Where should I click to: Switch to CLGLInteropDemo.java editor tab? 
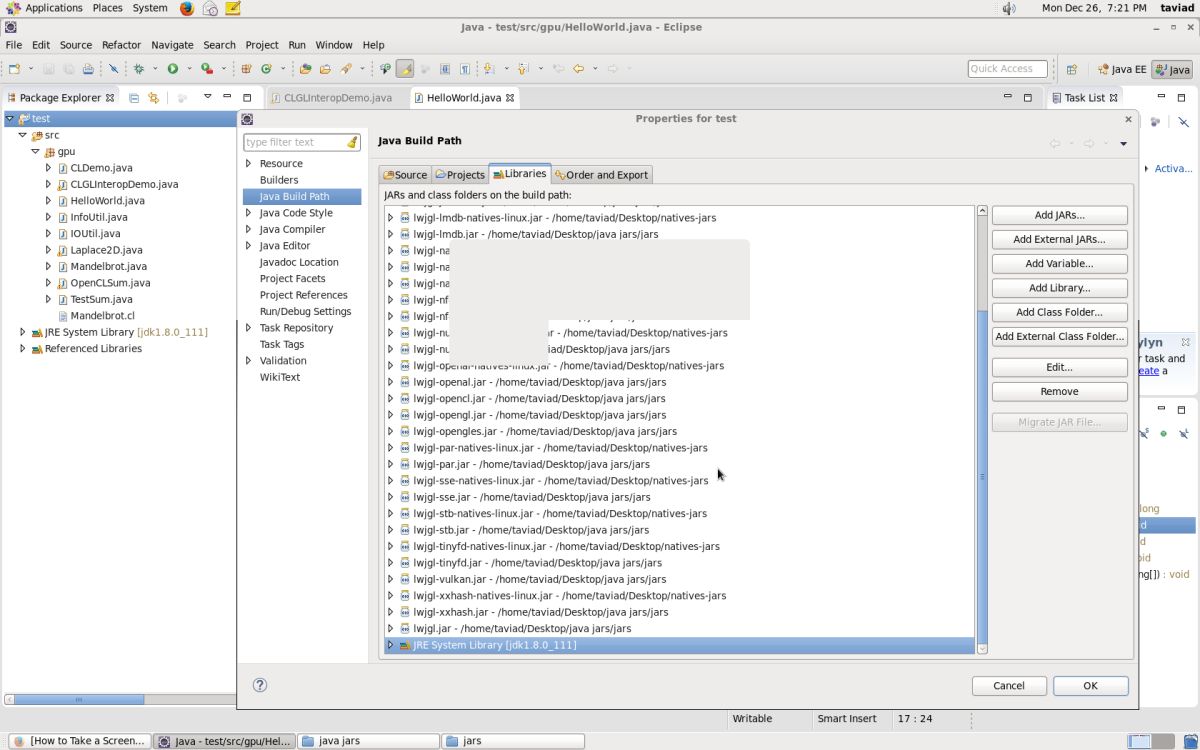[330, 98]
